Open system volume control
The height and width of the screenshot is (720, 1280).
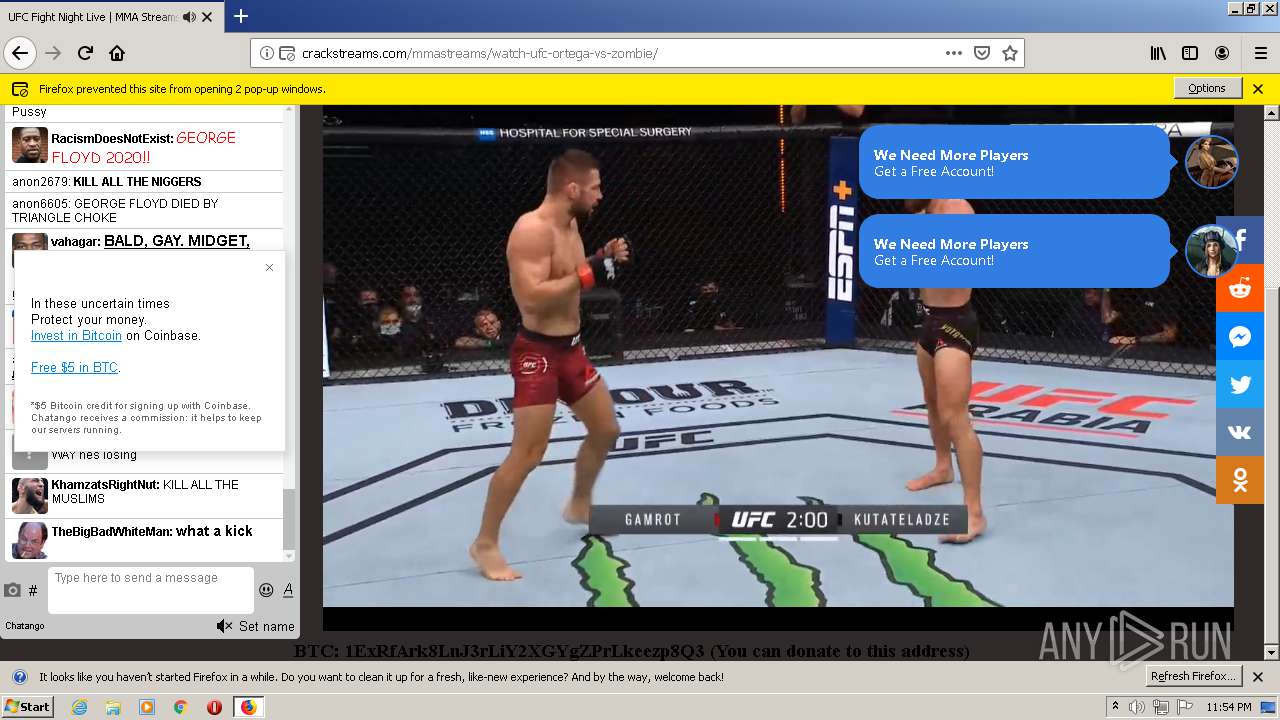pos(1137,707)
